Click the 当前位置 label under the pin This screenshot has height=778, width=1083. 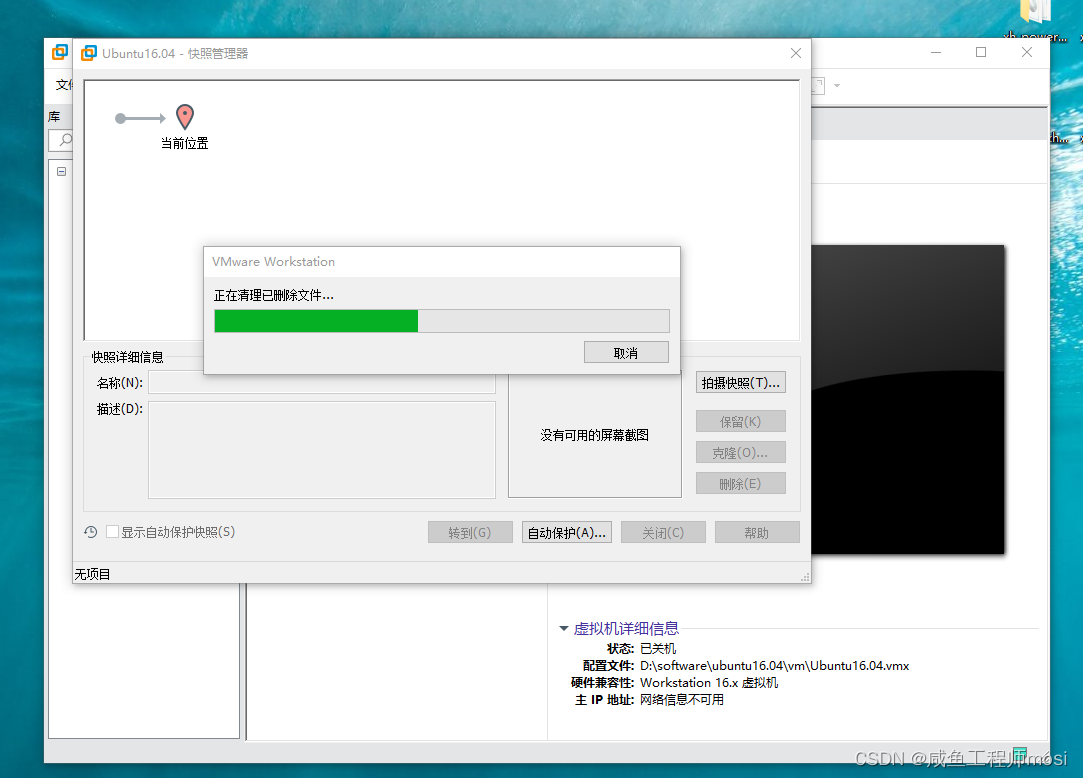[x=184, y=143]
